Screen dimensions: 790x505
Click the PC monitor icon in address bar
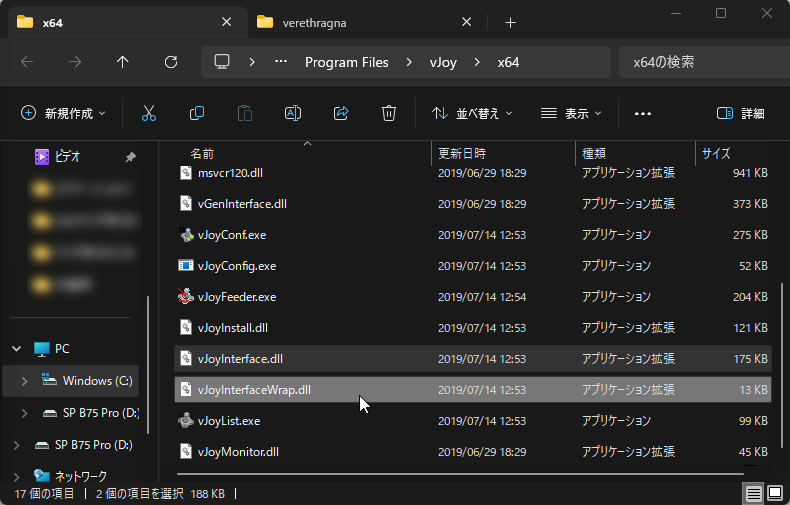point(222,62)
